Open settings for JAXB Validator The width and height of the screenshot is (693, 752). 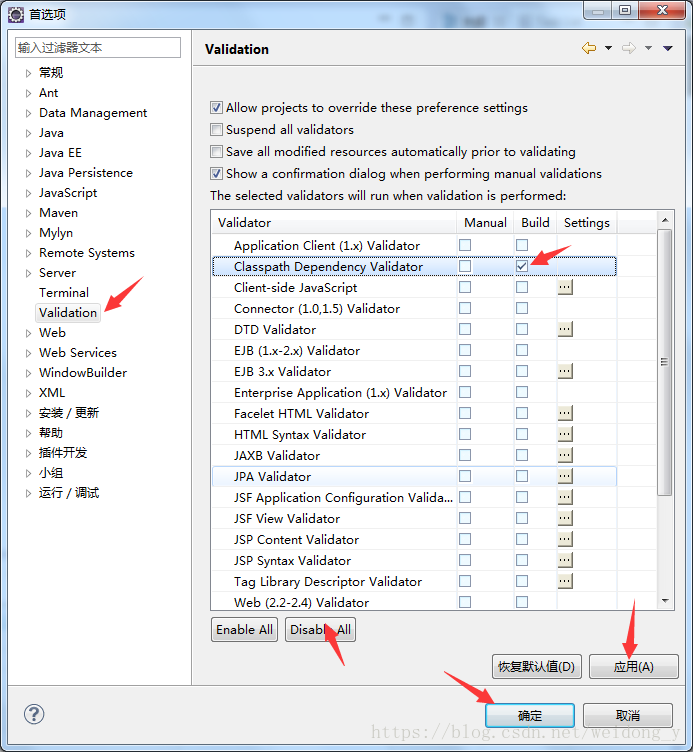pyautogui.click(x=565, y=455)
